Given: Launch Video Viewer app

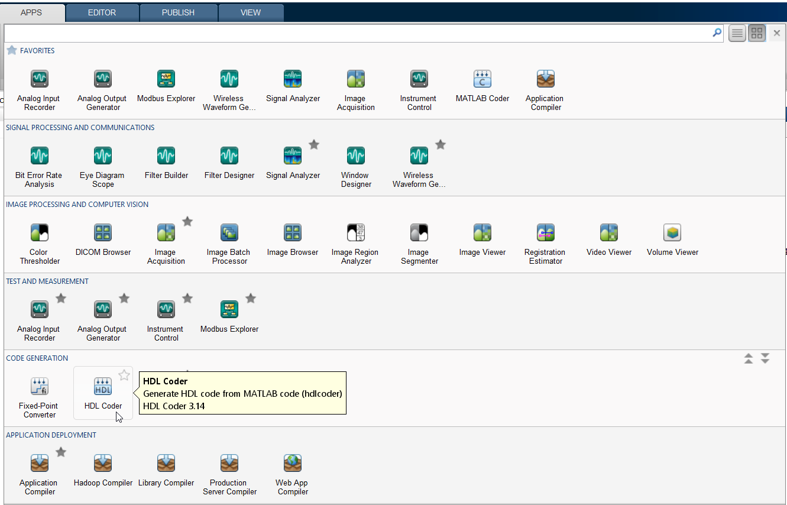Looking at the screenshot, I should 609,240.
